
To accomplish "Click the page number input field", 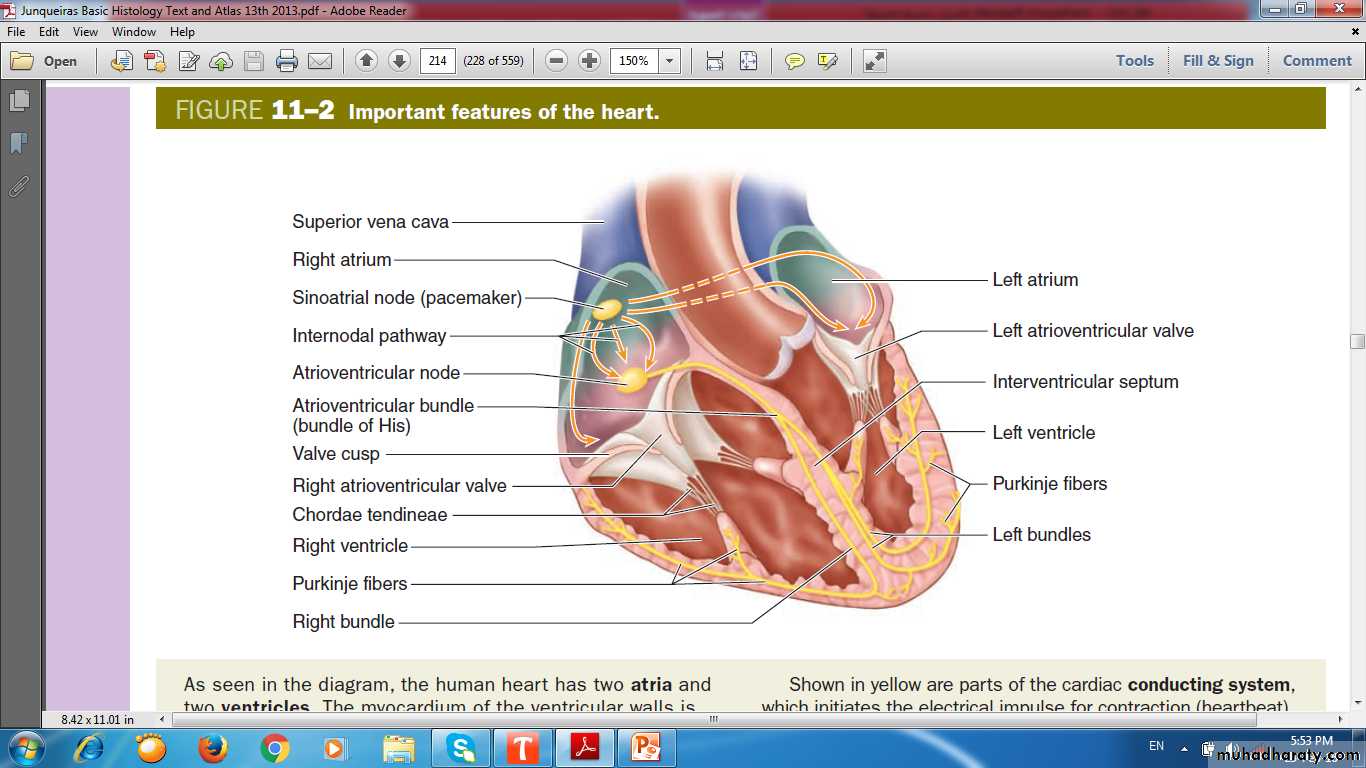I will point(437,61).
